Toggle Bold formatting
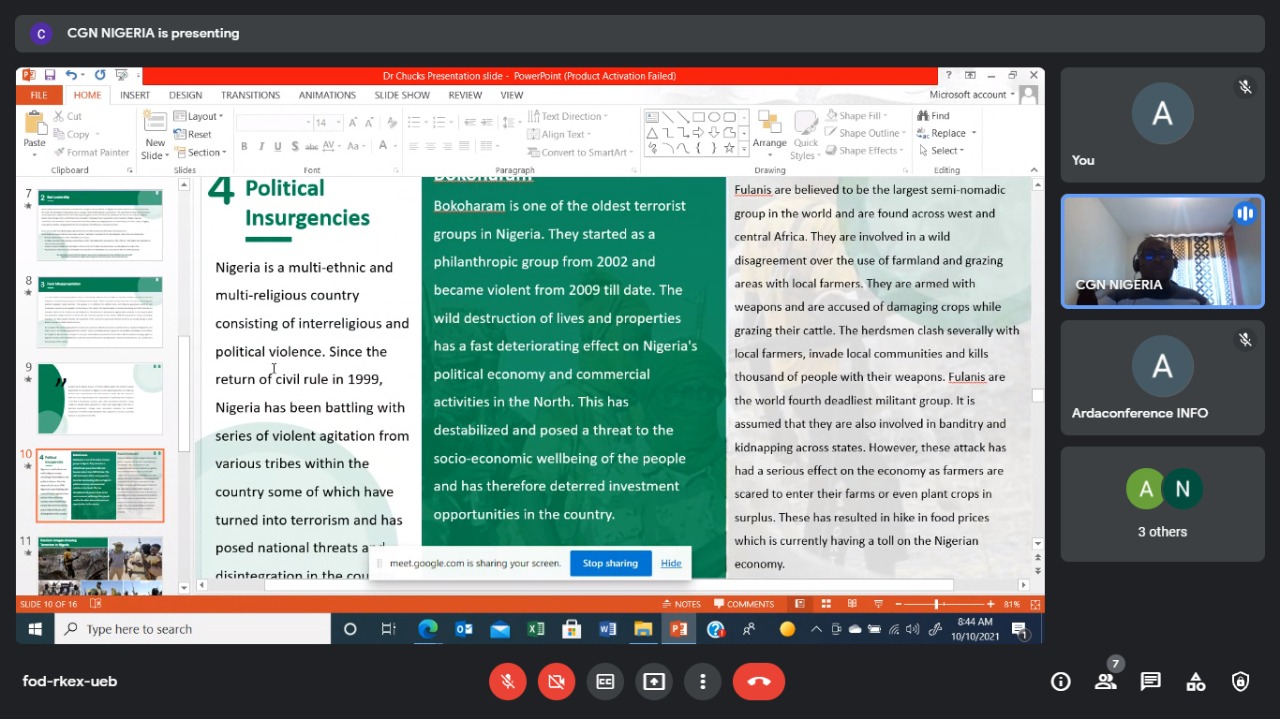Viewport: 1280px width, 719px height. click(x=245, y=146)
